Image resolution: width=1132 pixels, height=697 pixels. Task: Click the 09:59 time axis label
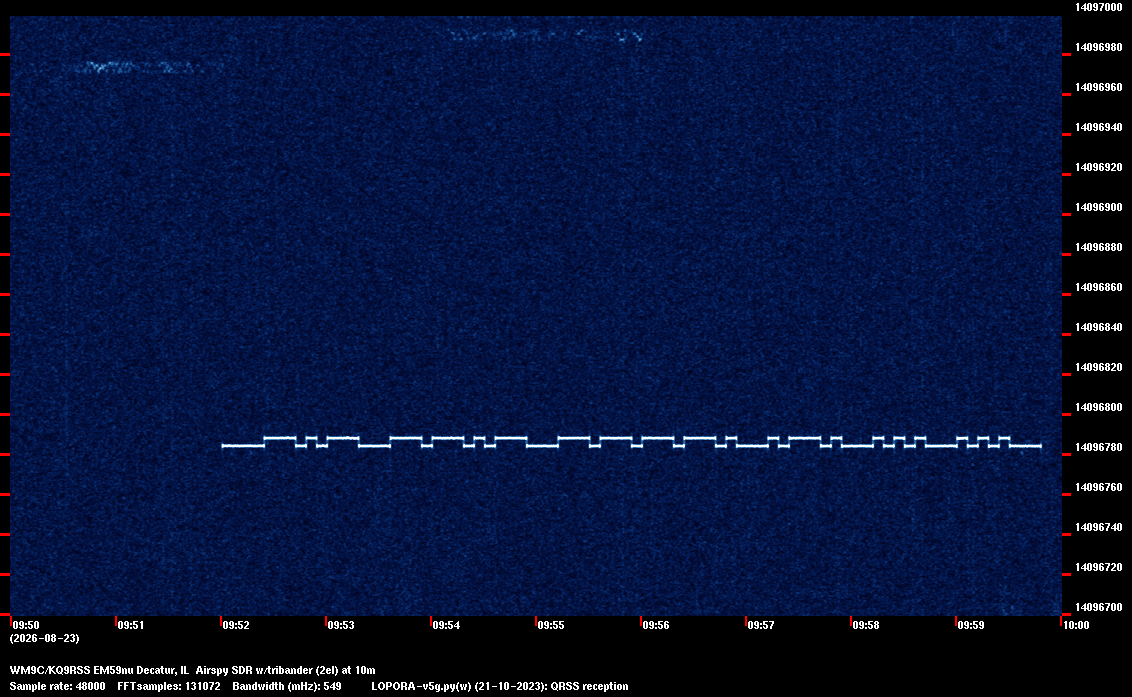(x=971, y=625)
